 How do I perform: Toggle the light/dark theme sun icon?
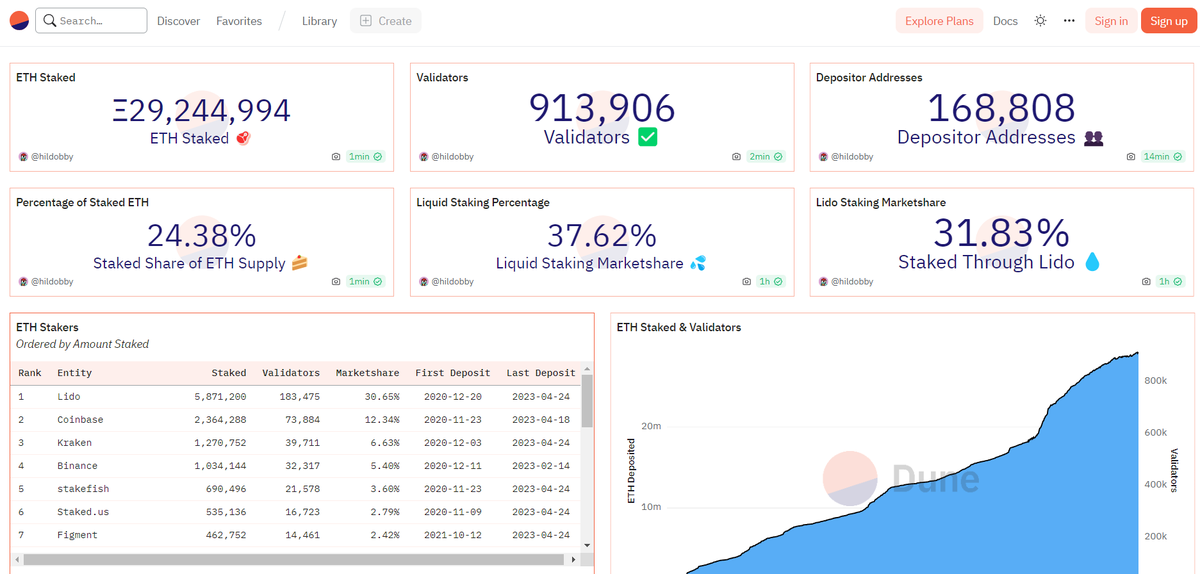click(1040, 20)
